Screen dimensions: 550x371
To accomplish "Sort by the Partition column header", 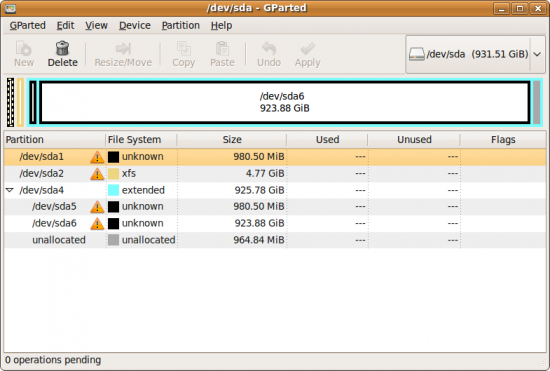I will 55,140.
